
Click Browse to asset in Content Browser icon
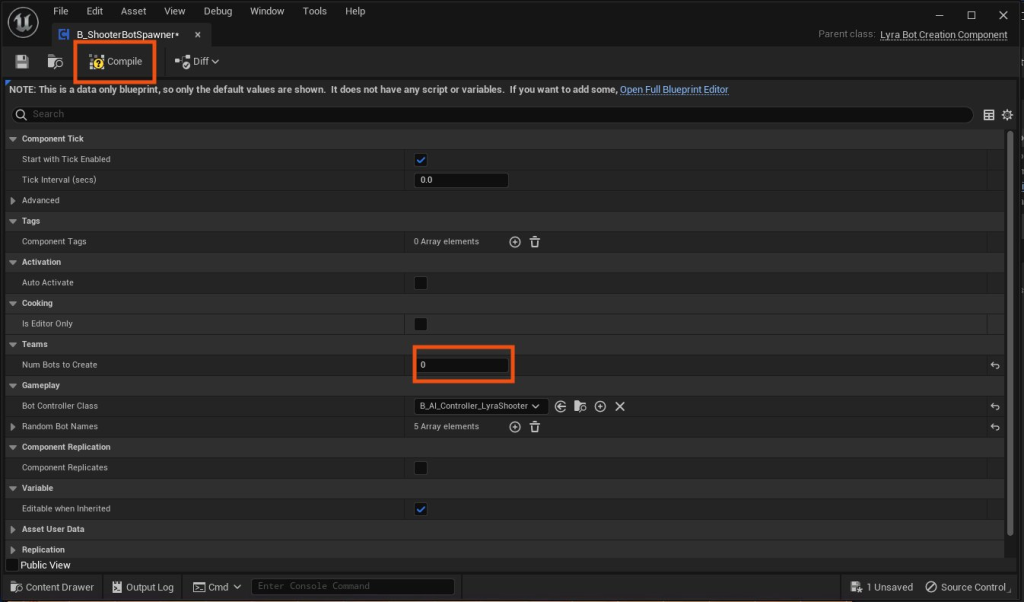(x=56, y=61)
